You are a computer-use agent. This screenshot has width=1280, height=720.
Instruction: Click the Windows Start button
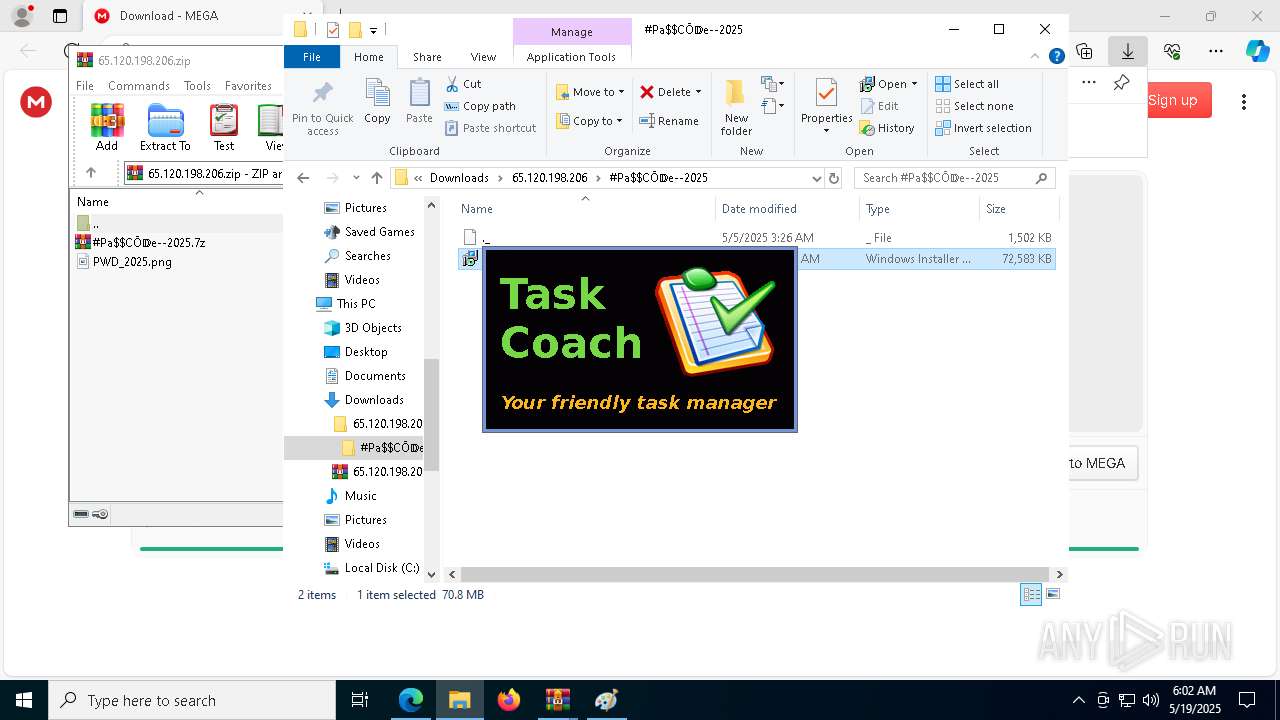24,700
